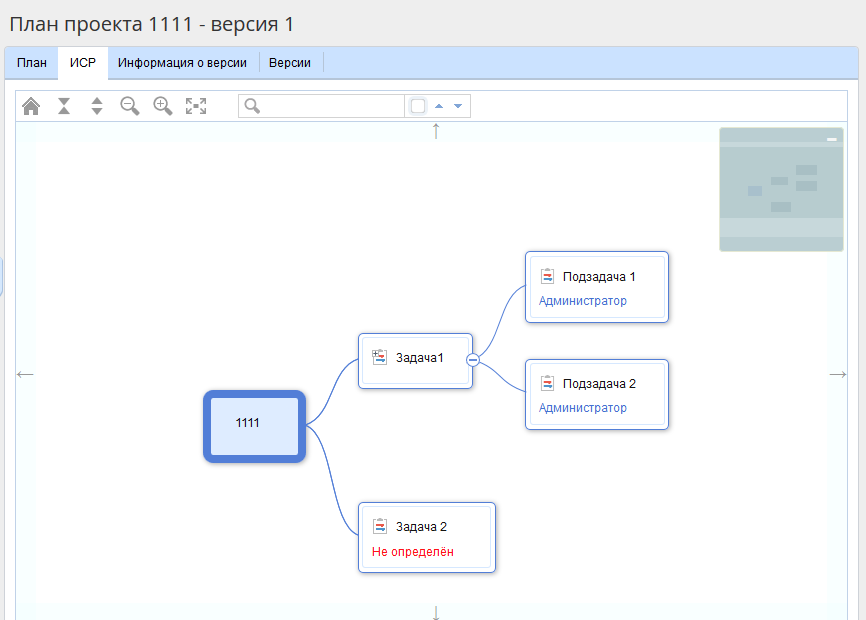This screenshot has width=866, height=620.
Task: Open the Информация о версии tab
Action: click(x=182, y=63)
